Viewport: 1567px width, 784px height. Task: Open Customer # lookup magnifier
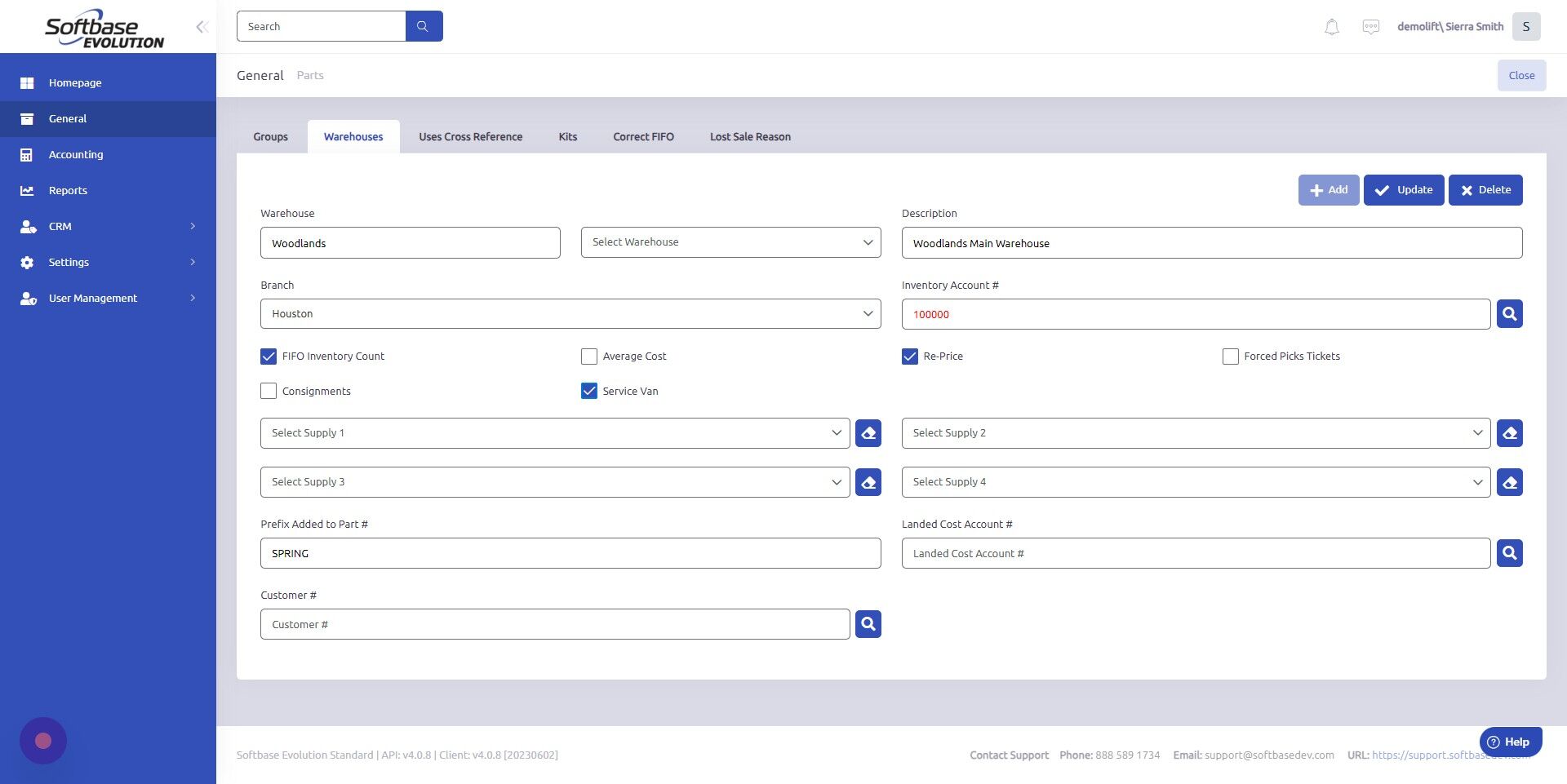868,623
